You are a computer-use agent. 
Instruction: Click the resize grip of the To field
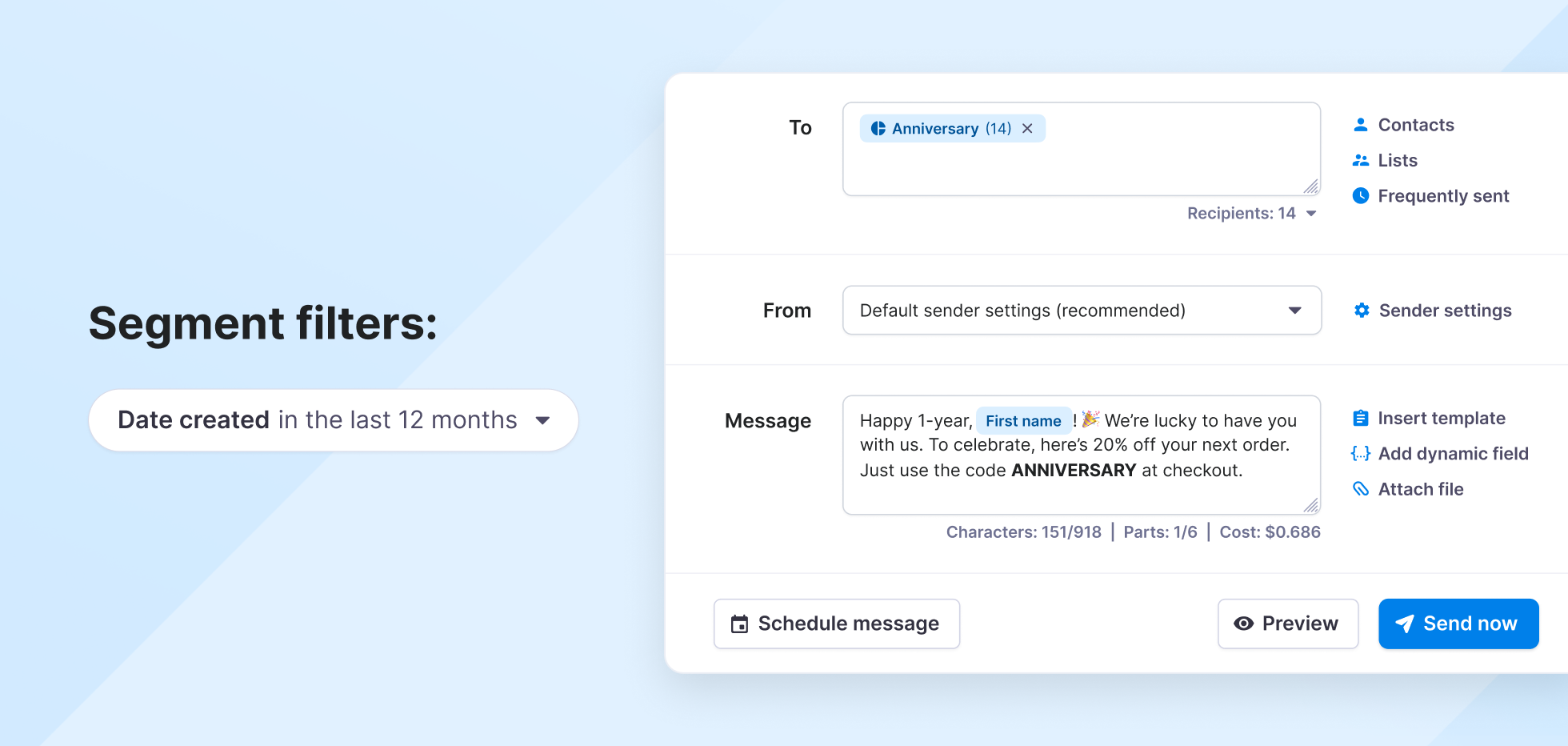point(1310,186)
